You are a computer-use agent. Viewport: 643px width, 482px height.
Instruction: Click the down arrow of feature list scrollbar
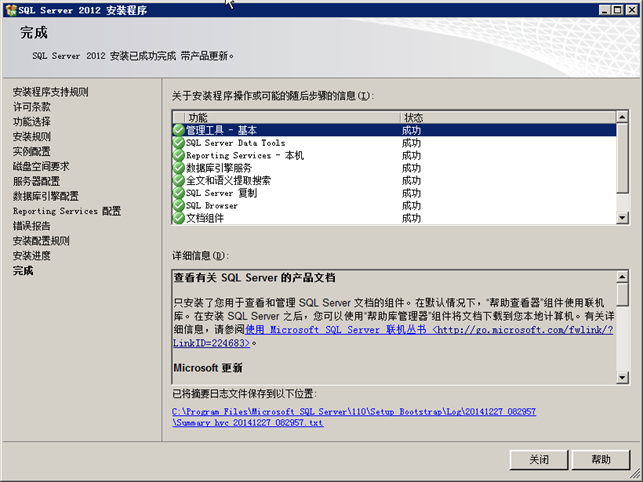coord(622,217)
